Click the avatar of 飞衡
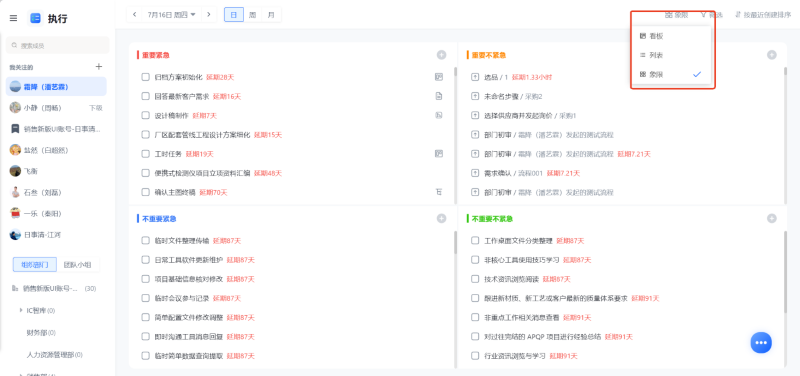800x376 pixels. pyautogui.click(x=15, y=171)
